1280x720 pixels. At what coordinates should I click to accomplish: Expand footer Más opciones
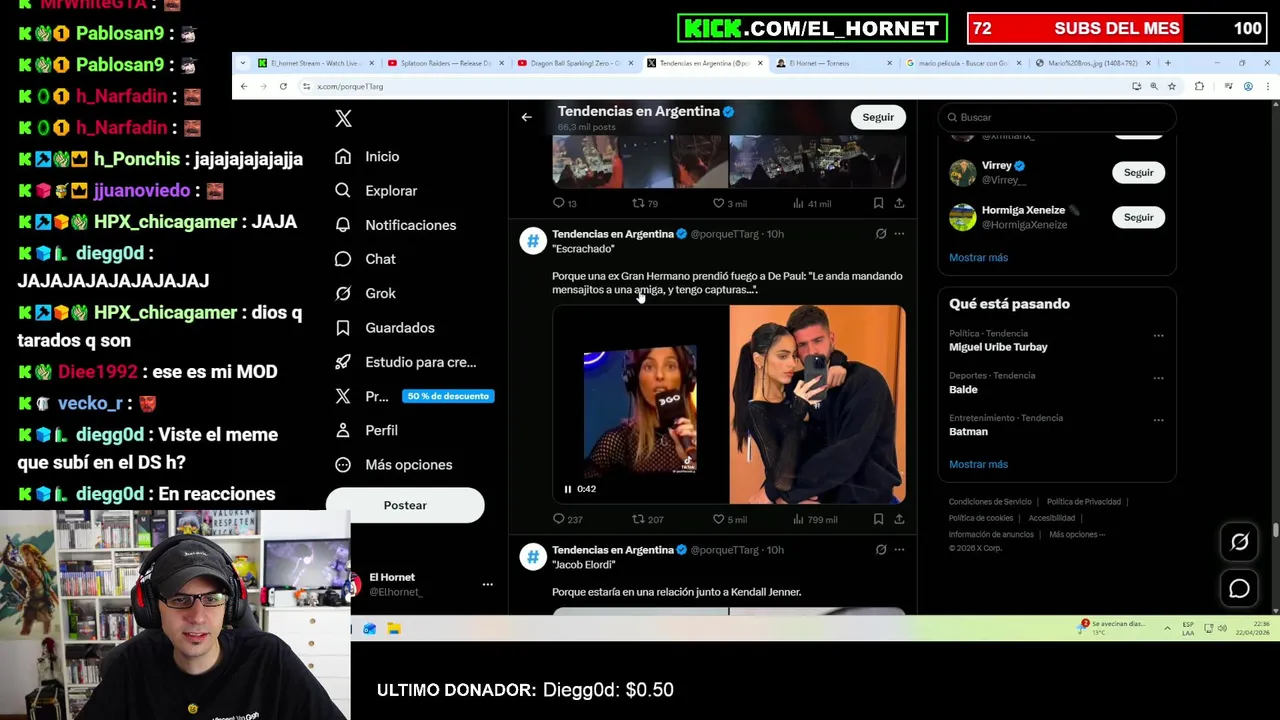pos(1077,534)
